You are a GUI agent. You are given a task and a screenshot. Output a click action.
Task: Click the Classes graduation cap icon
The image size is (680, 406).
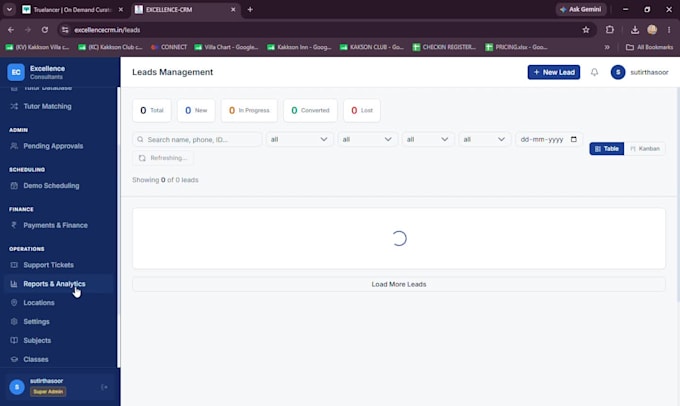[14, 359]
